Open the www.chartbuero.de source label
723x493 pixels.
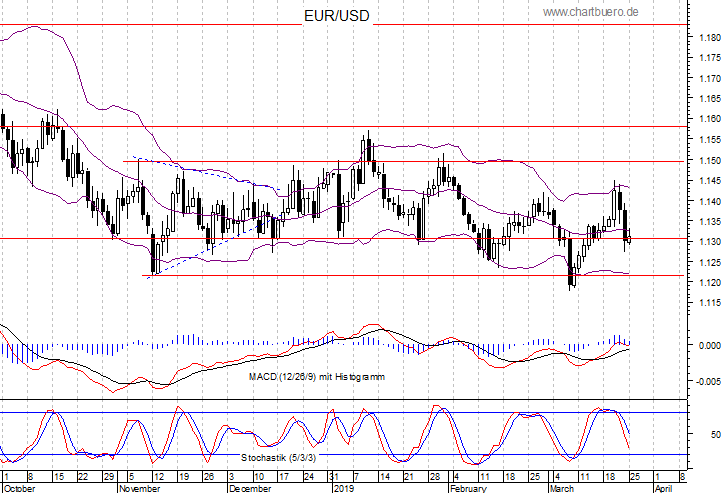pyautogui.click(x=591, y=12)
